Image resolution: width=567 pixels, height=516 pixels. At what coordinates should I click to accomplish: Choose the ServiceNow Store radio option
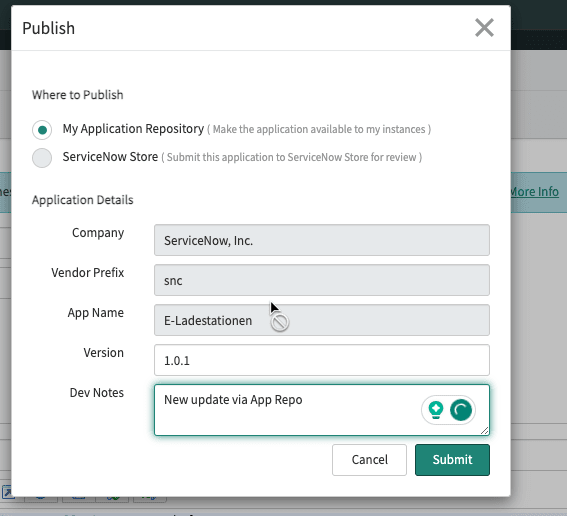42,158
